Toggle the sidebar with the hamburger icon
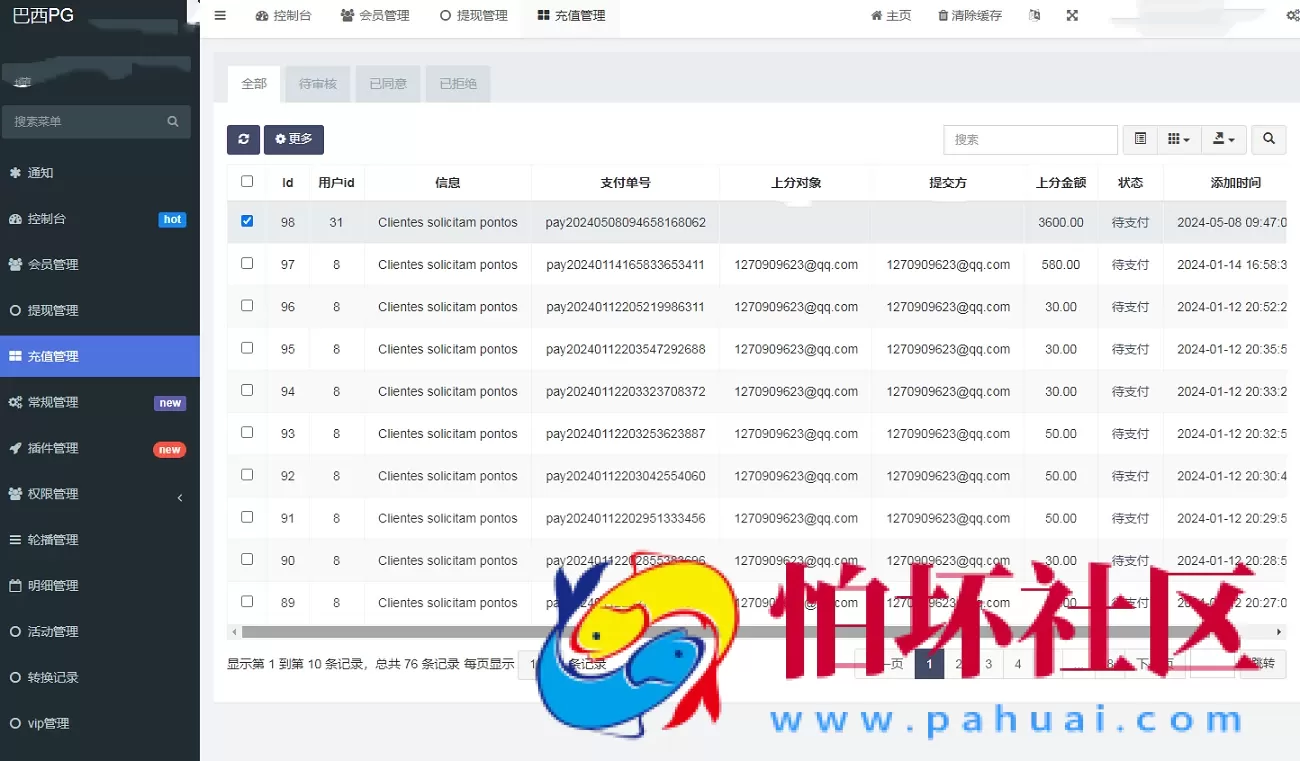Image resolution: width=1300 pixels, height=761 pixels. pos(220,15)
